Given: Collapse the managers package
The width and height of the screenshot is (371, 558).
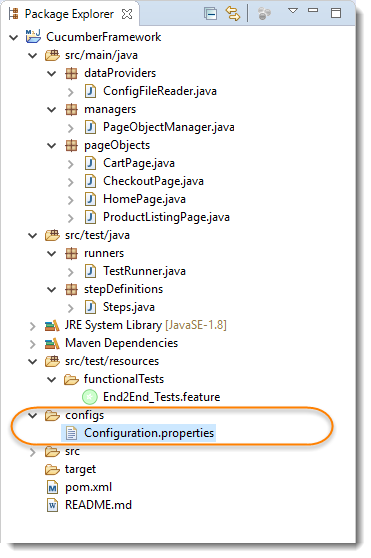Looking at the screenshot, I should click(52, 109).
